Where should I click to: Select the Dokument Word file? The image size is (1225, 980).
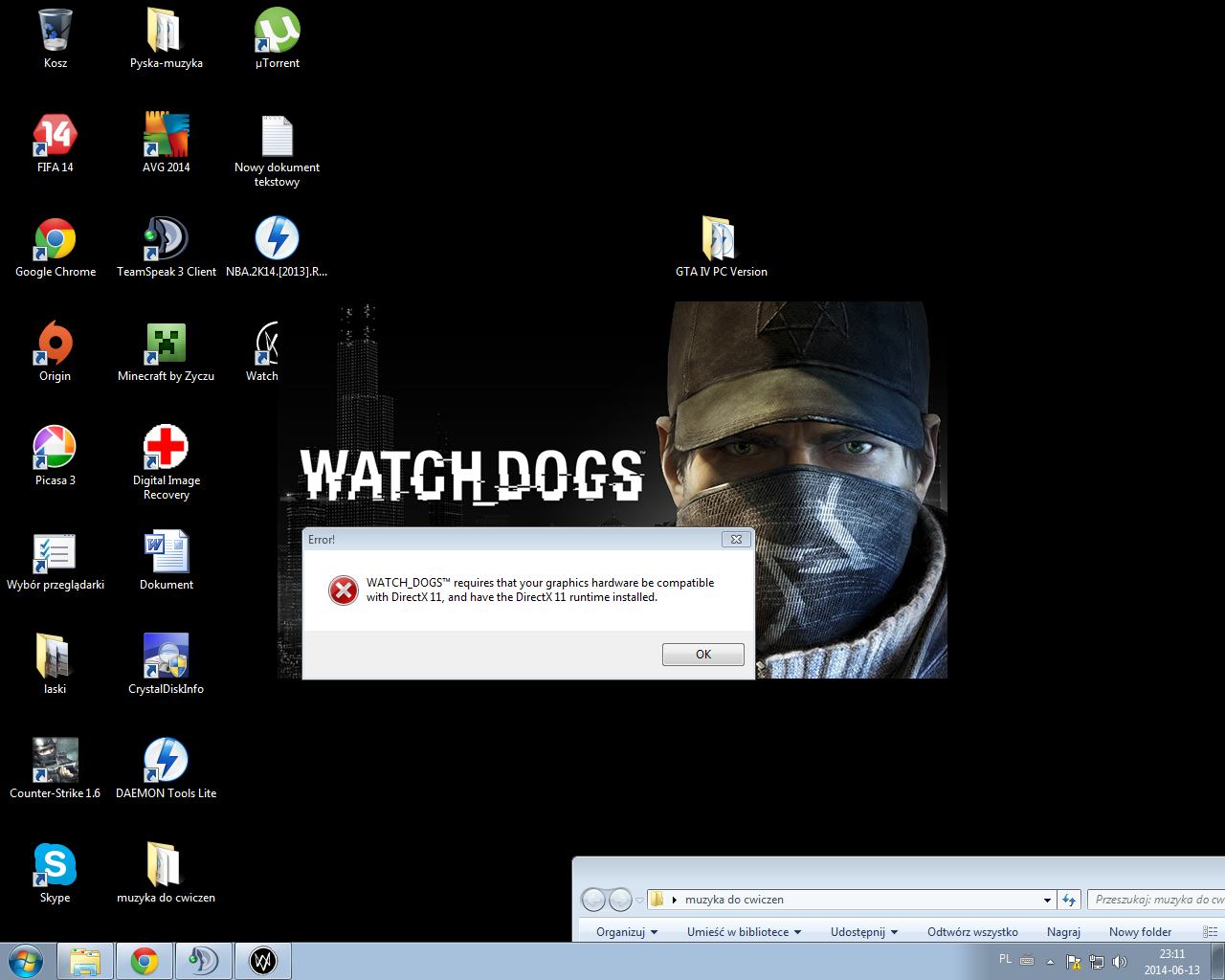pos(167,560)
